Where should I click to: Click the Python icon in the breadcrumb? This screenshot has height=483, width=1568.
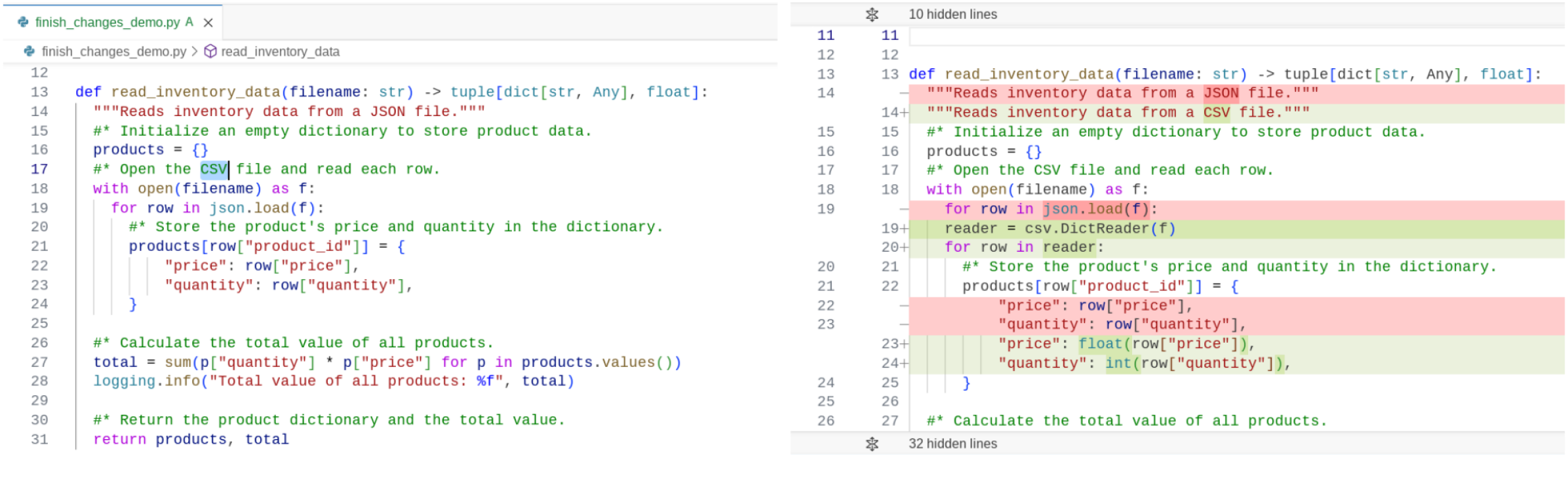coord(29,51)
